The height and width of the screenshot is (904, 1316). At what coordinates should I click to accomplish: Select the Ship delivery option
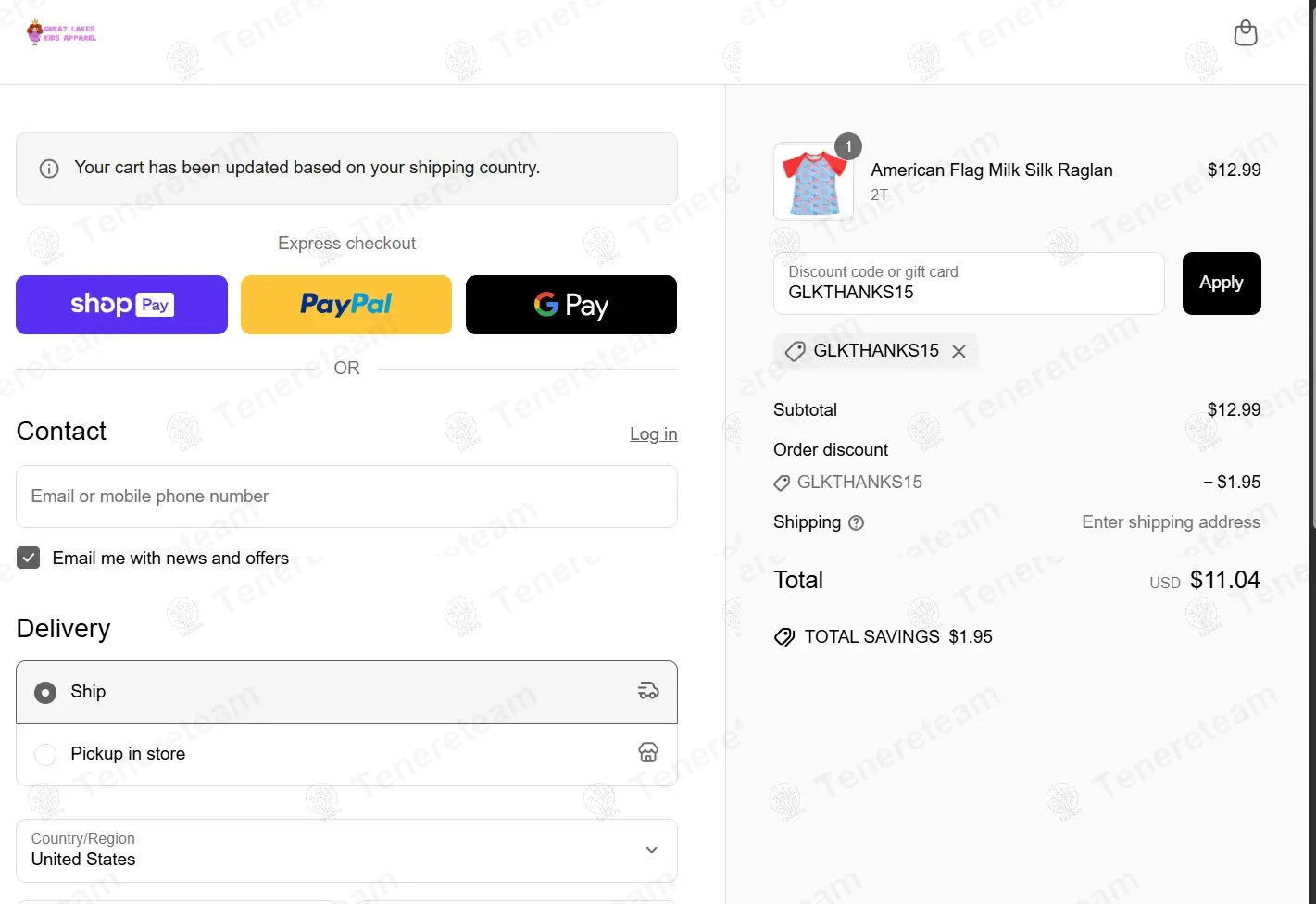coord(45,692)
